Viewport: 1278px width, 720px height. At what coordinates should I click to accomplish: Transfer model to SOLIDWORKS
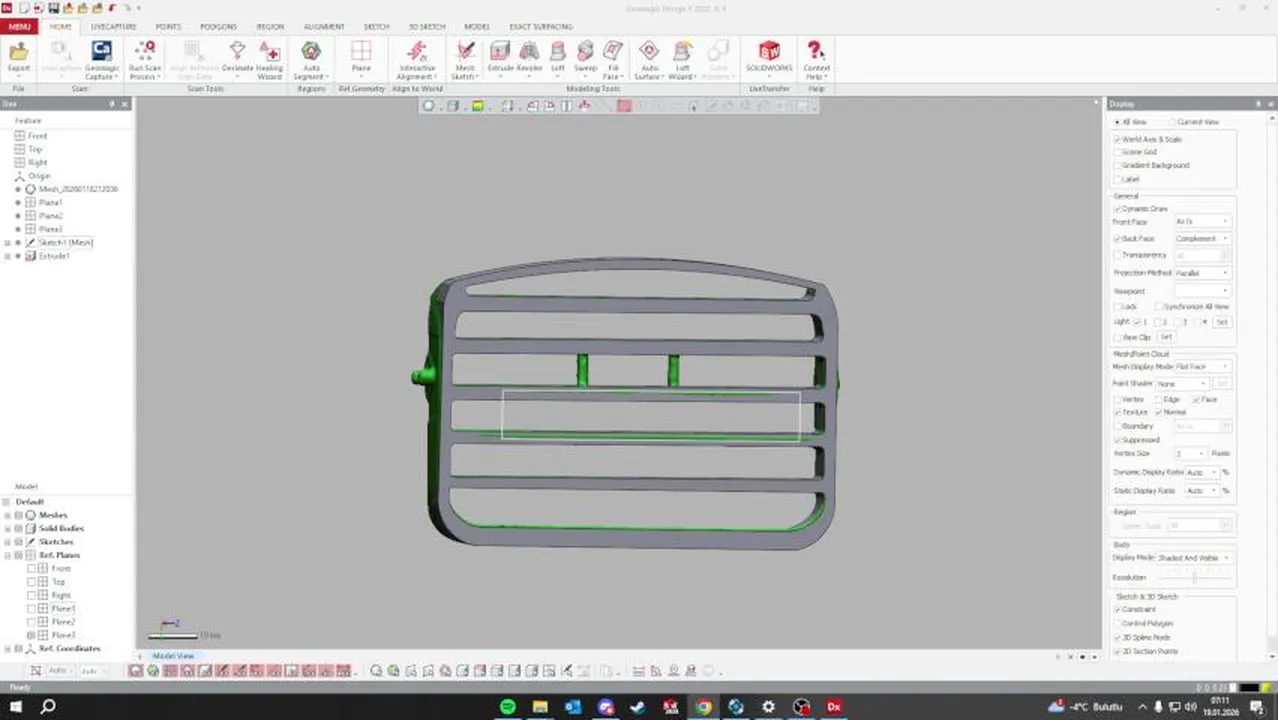tap(769, 57)
